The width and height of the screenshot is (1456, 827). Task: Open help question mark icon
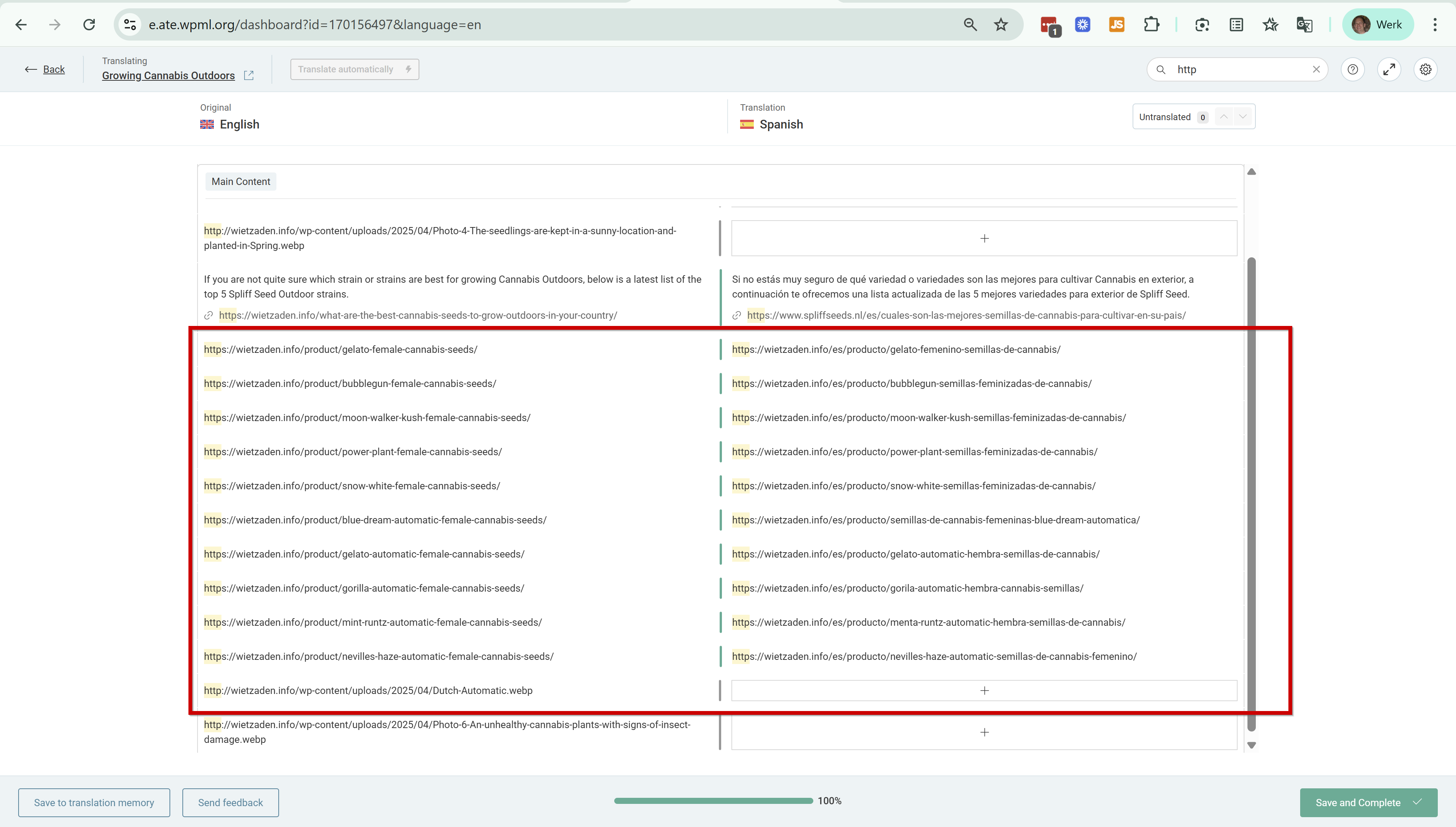pyautogui.click(x=1352, y=69)
